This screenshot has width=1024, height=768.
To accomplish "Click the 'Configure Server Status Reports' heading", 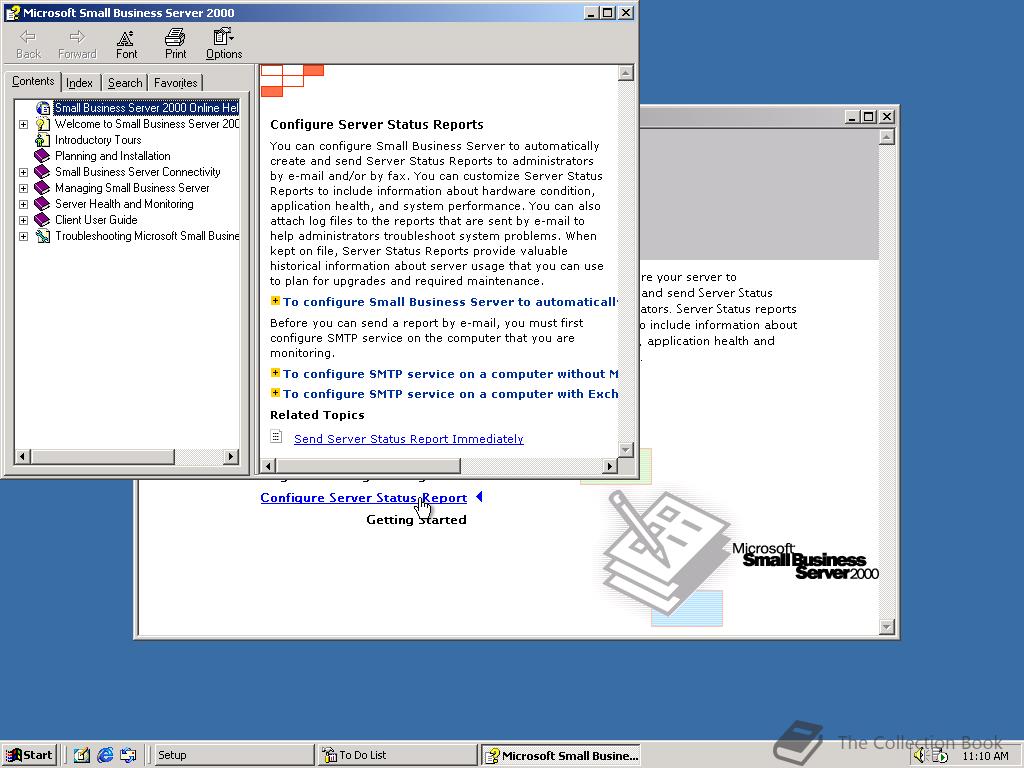I will tap(377, 125).
